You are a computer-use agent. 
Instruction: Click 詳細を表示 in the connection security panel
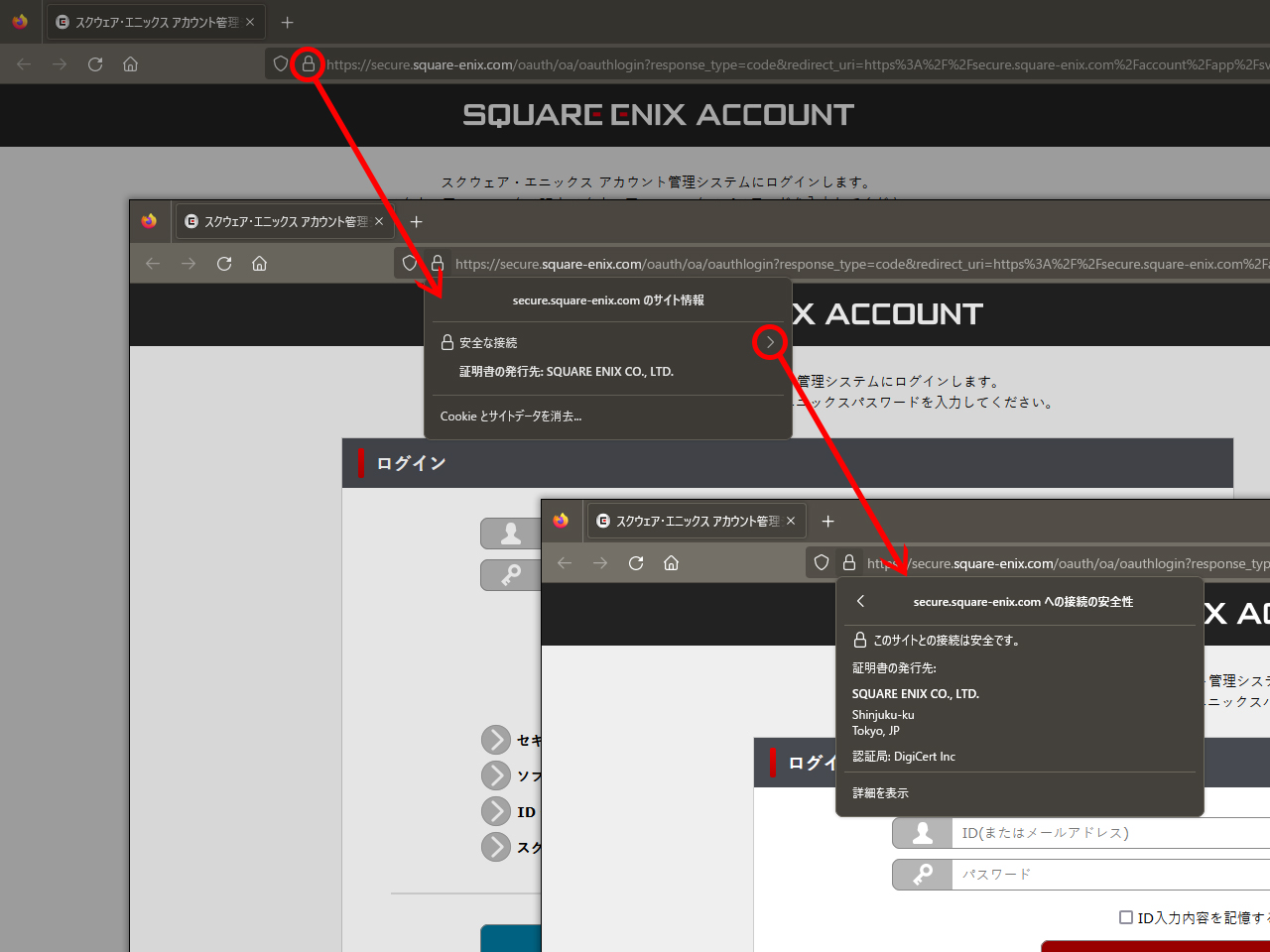(x=880, y=793)
